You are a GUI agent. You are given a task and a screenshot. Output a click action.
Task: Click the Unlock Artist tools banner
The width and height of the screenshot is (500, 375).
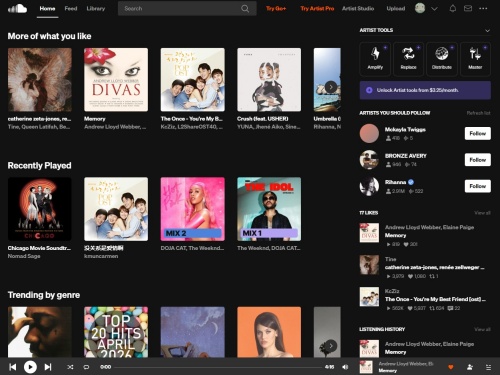point(425,90)
